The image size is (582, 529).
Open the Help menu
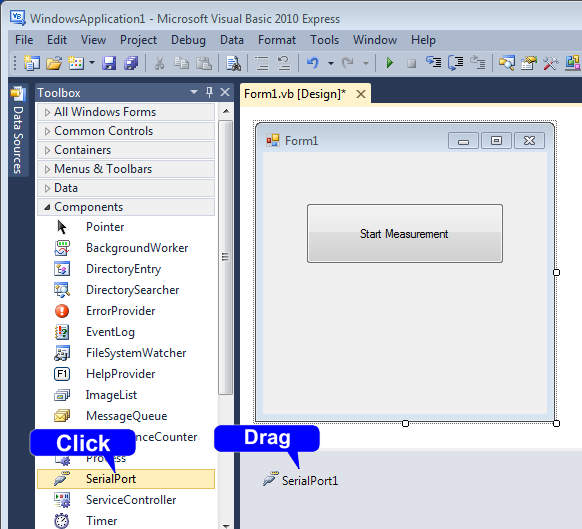point(423,40)
